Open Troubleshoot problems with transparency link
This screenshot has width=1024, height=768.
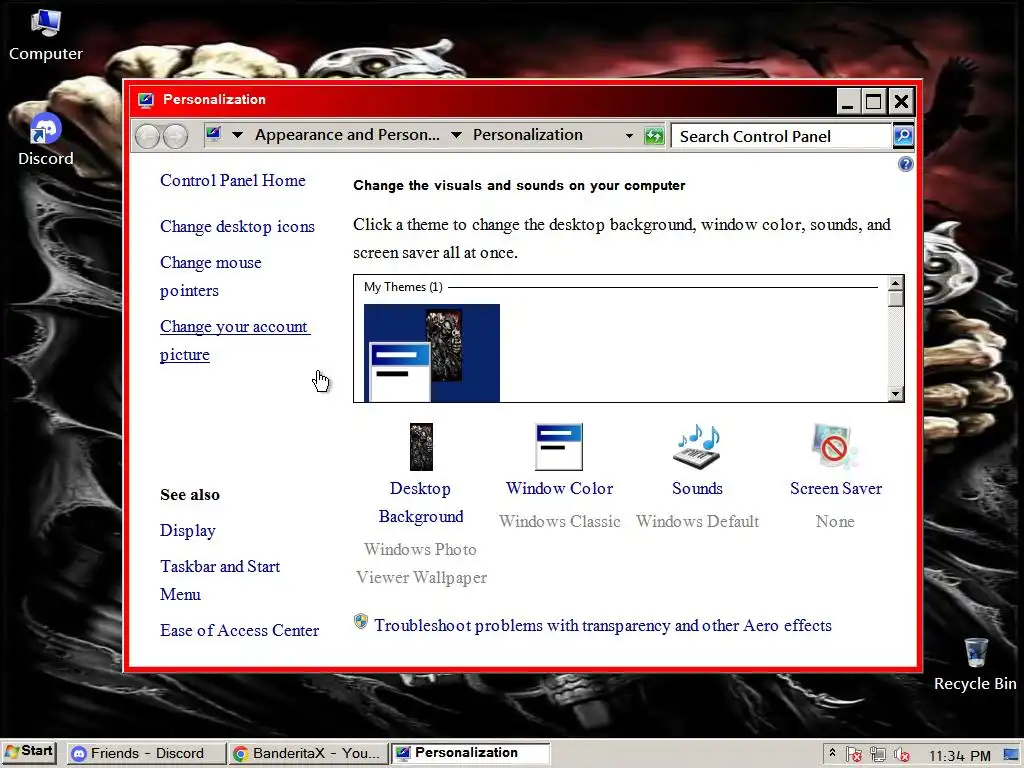[x=603, y=626]
